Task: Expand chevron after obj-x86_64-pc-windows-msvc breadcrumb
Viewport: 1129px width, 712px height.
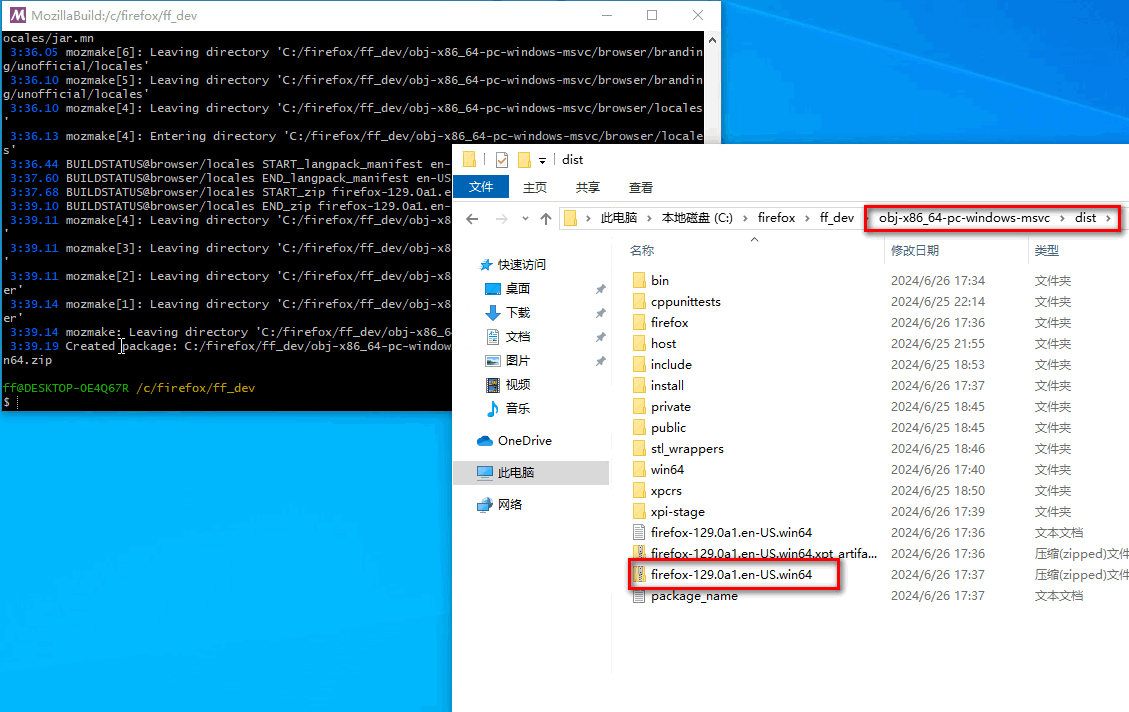Action: [1062, 218]
